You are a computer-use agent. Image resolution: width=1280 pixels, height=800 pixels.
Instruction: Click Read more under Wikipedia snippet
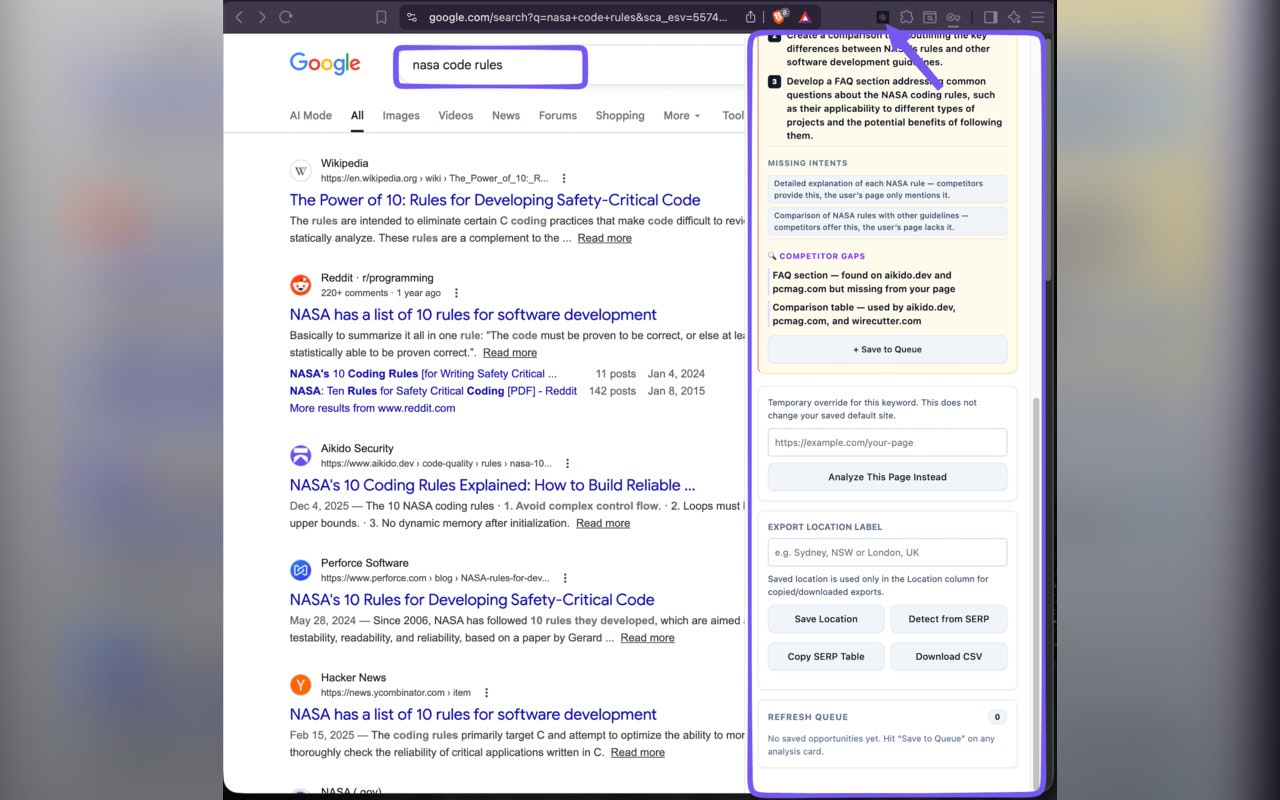coord(604,238)
